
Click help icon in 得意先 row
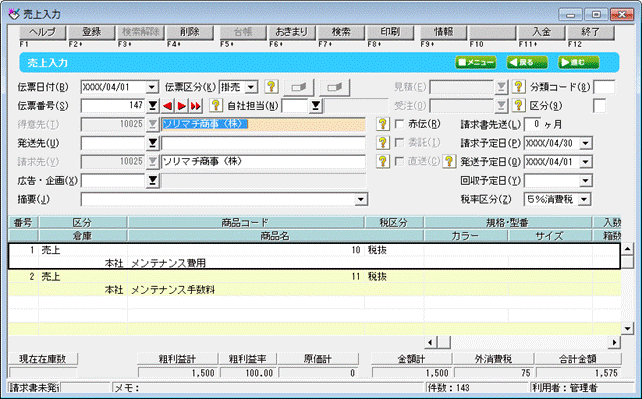[382, 124]
